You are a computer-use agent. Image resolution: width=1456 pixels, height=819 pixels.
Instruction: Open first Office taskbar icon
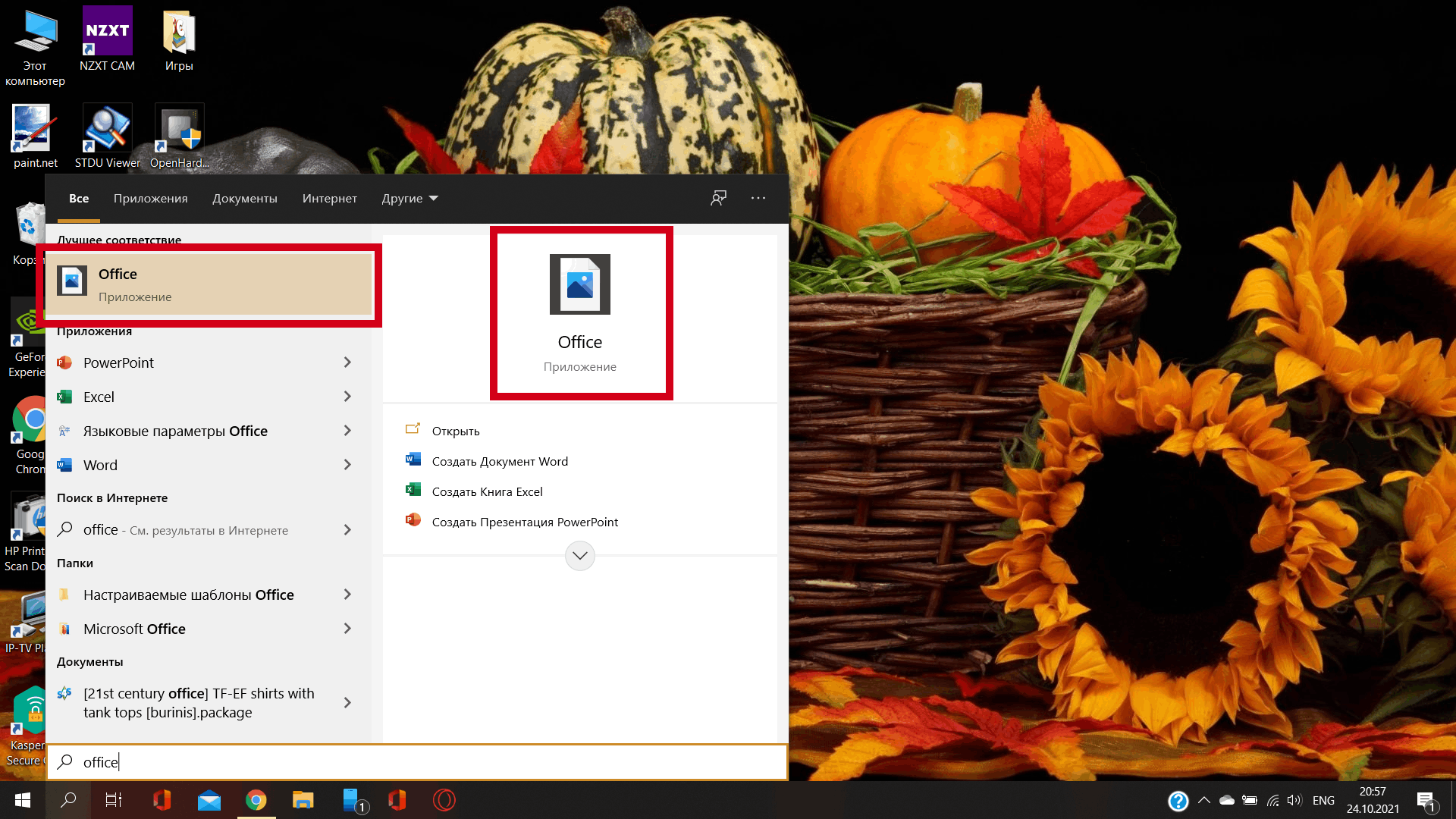tap(162, 800)
